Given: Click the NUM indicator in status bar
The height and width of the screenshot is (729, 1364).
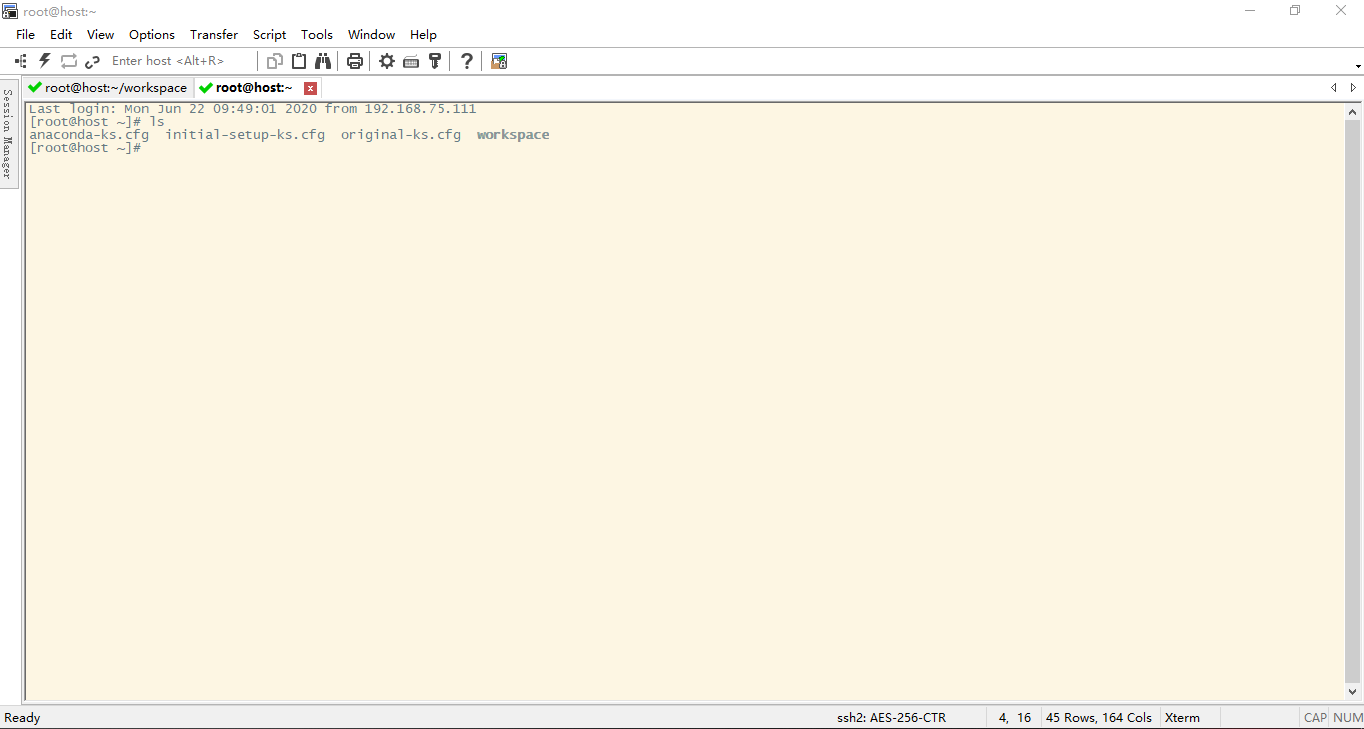Looking at the screenshot, I should [1348, 718].
